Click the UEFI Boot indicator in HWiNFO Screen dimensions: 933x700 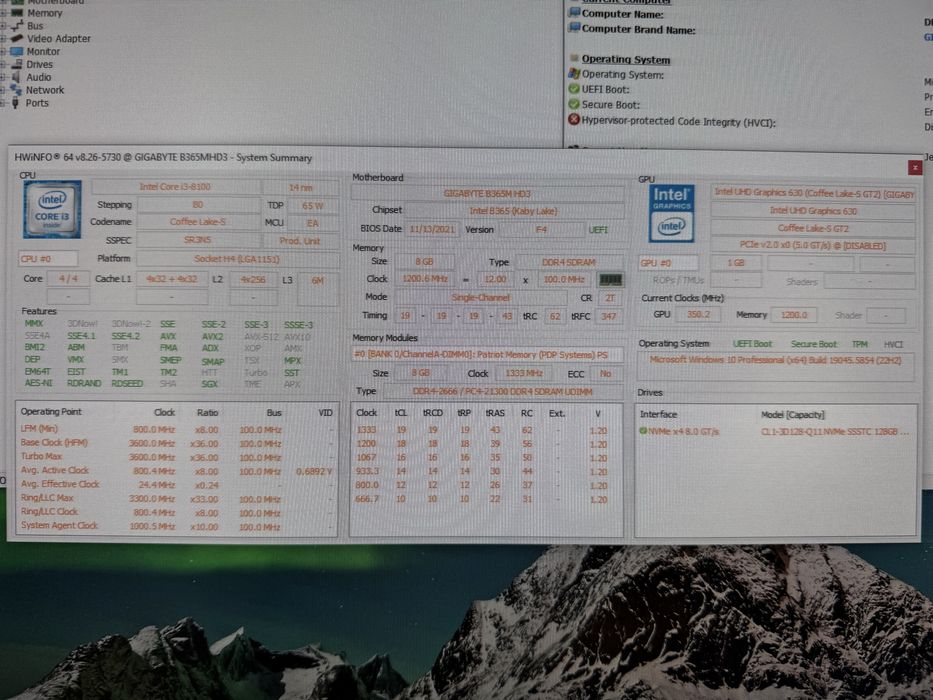pyautogui.click(x=752, y=344)
